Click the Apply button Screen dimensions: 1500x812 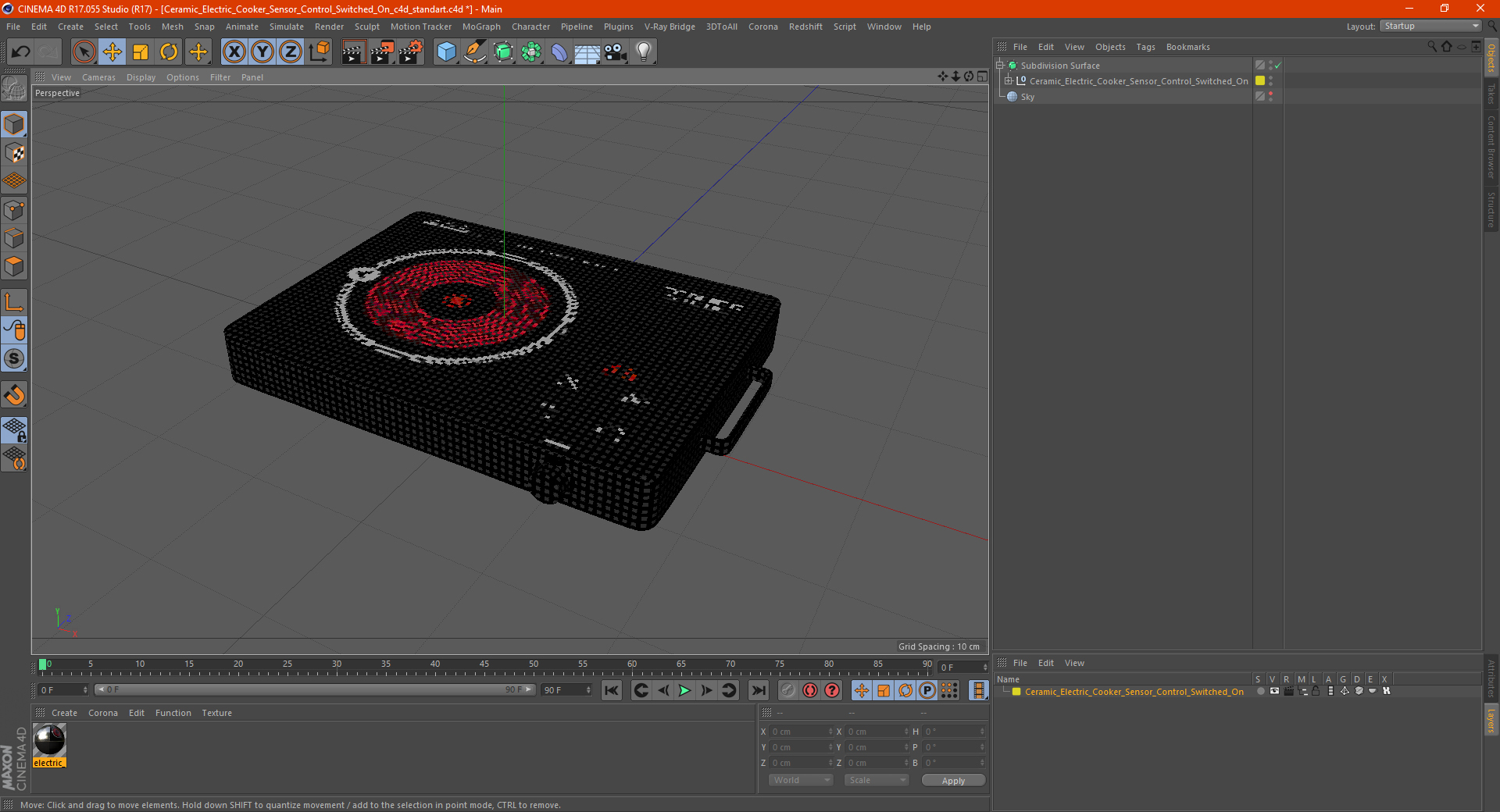coord(953,780)
